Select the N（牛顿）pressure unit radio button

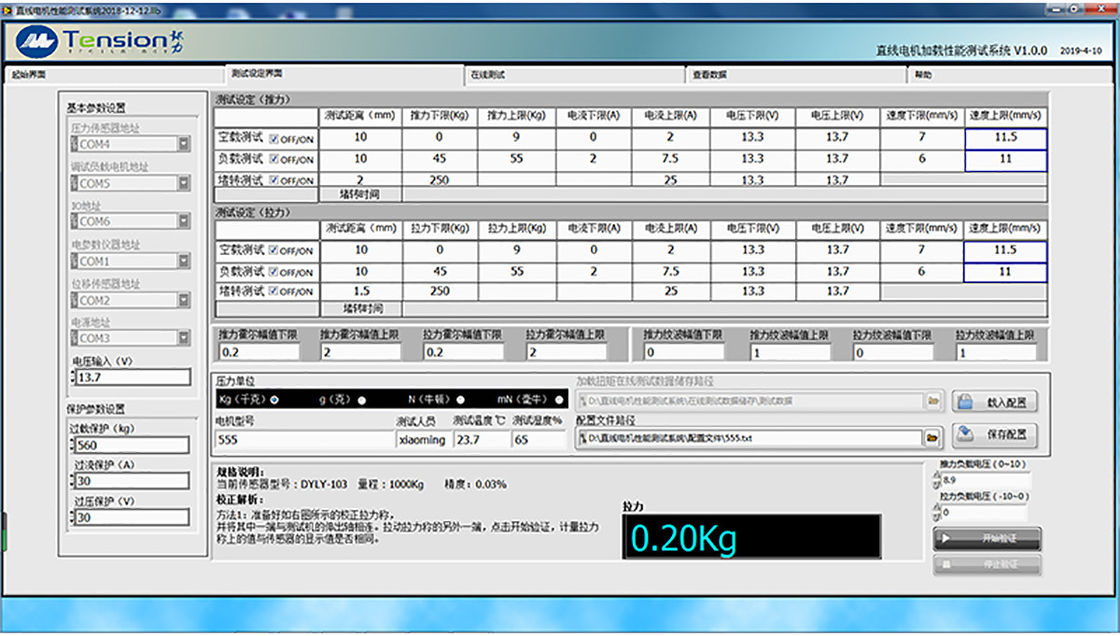[461, 400]
